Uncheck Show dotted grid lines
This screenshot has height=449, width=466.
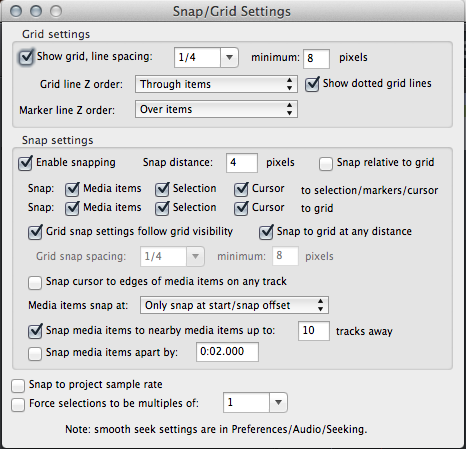pyautogui.click(x=312, y=84)
